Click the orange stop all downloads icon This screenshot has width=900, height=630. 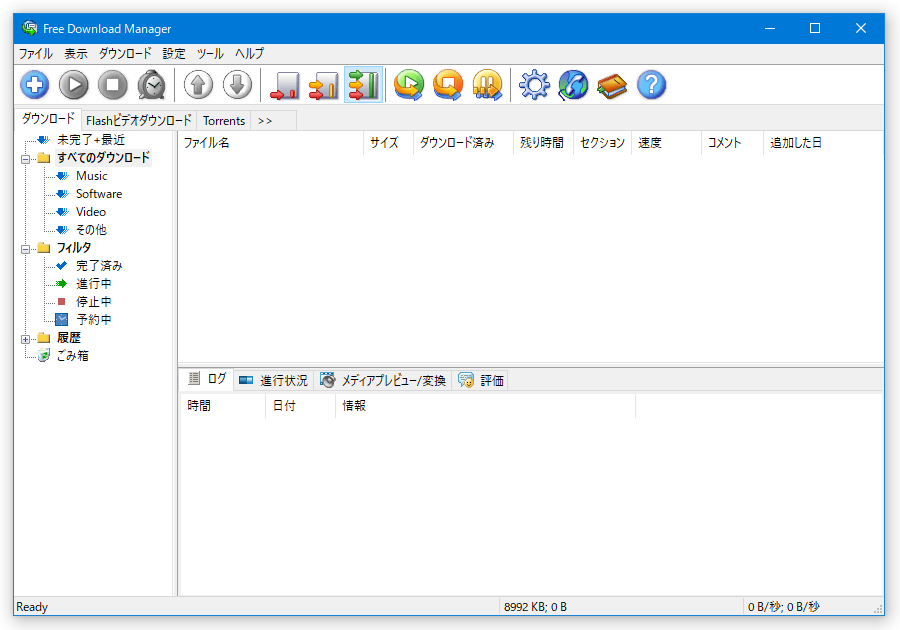[448, 85]
